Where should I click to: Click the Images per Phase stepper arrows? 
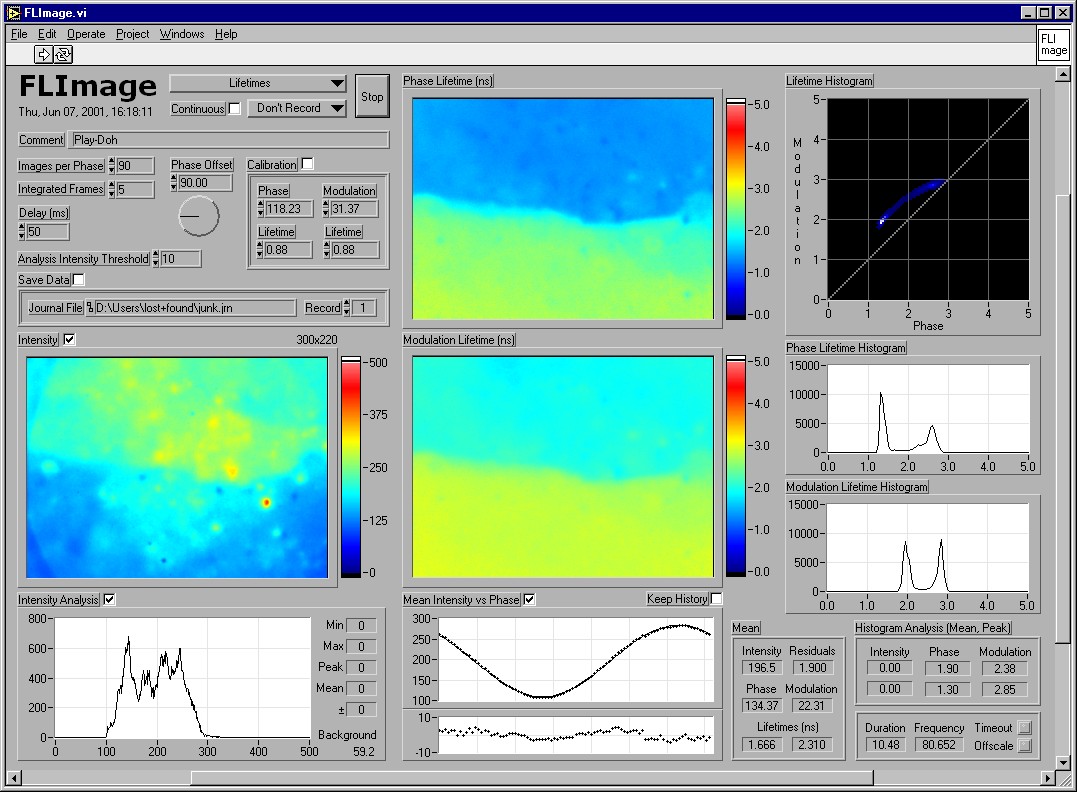click(x=111, y=166)
